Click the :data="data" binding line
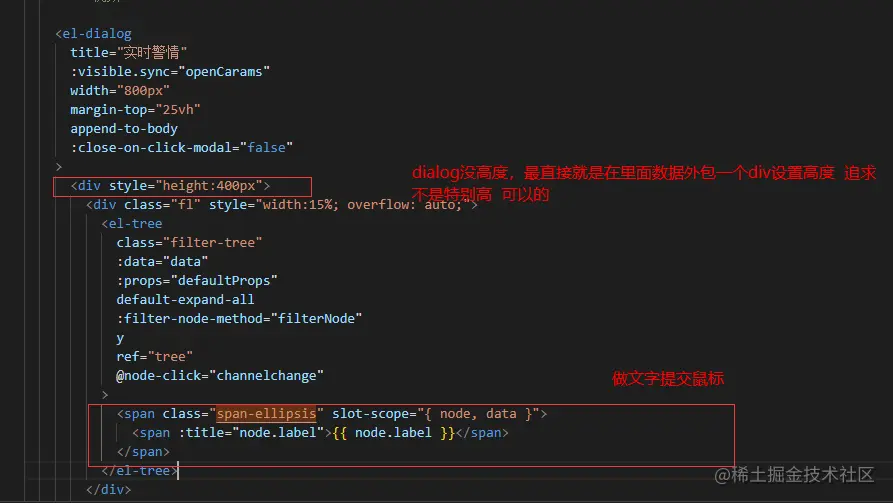 click(x=162, y=261)
